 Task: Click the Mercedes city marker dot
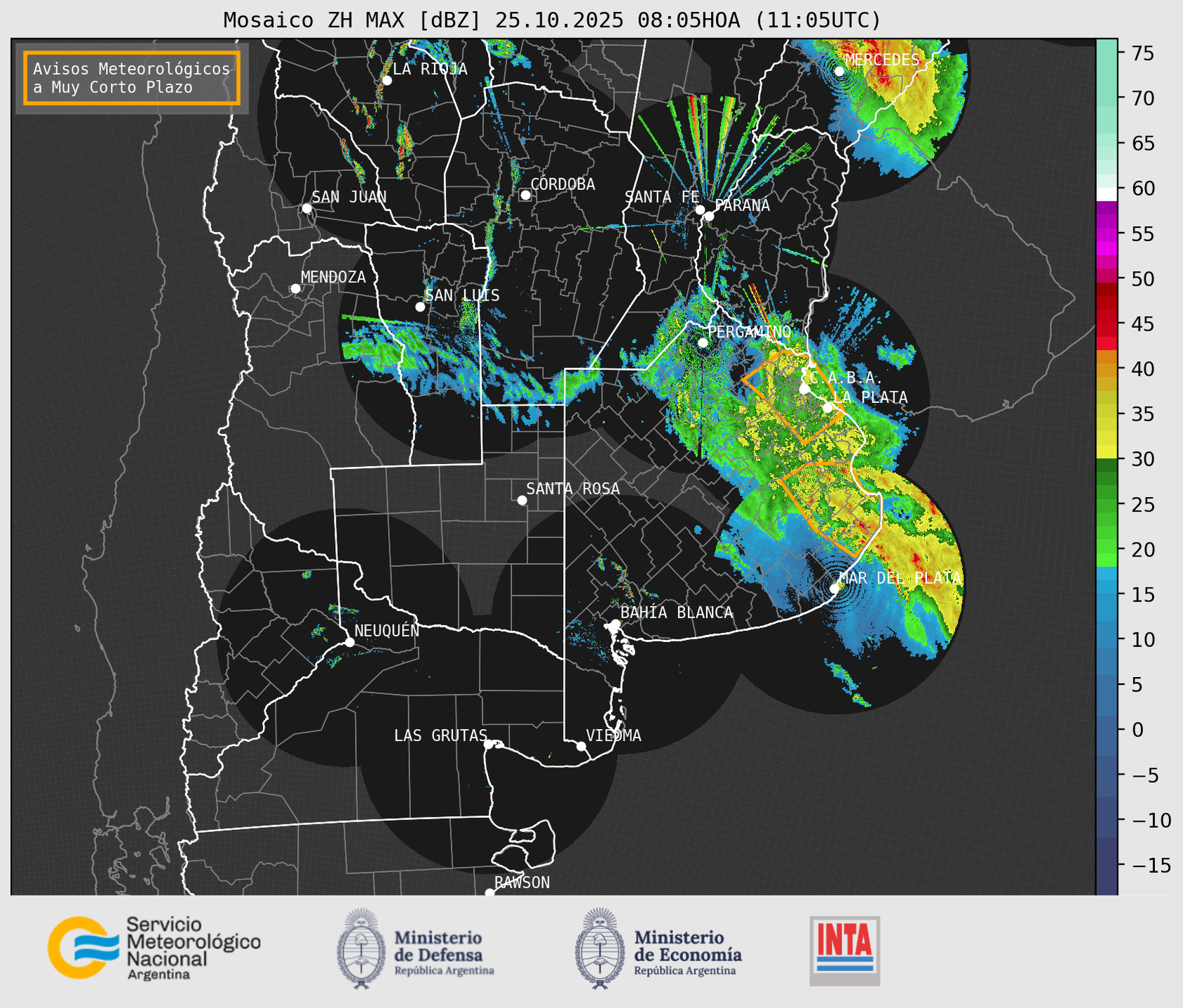[839, 71]
